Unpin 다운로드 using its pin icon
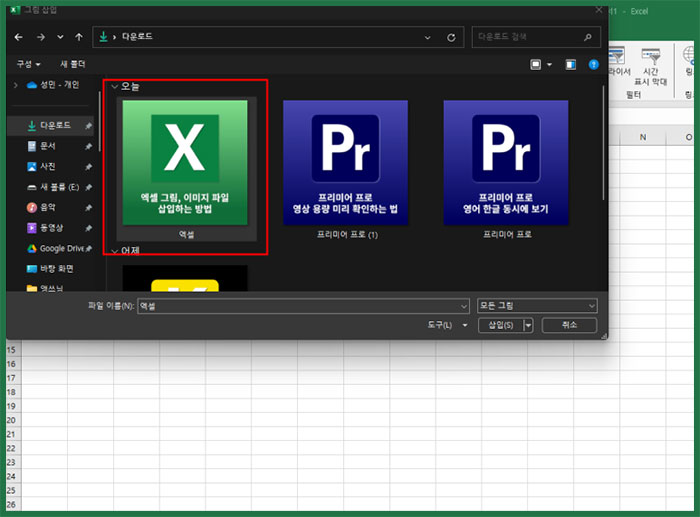The image size is (700, 517). [x=88, y=126]
